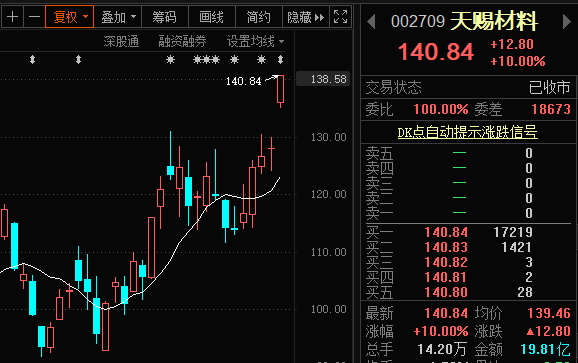The height and width of the screenshot is (363, 578).
Task: Click the 总手 value 14.20万
Action: [x=442, y=349]
